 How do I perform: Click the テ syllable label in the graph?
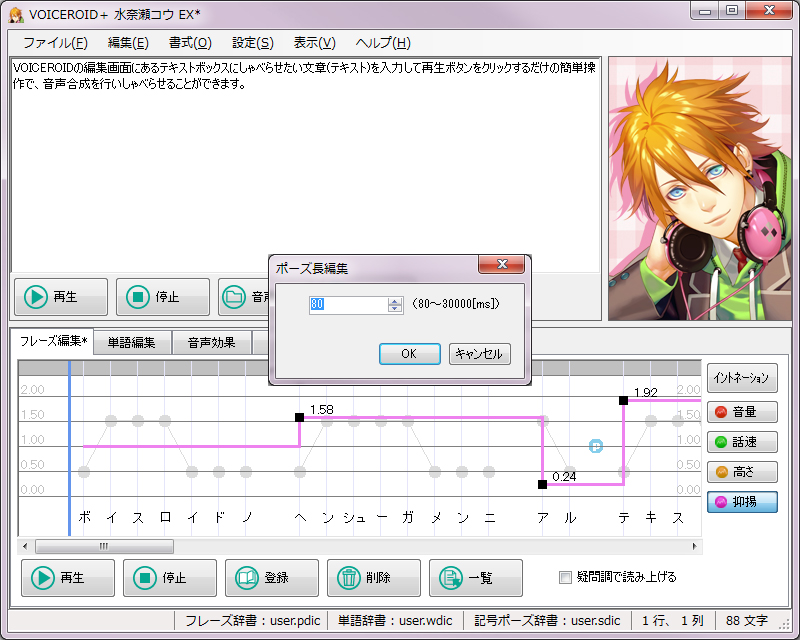(623, 518)
